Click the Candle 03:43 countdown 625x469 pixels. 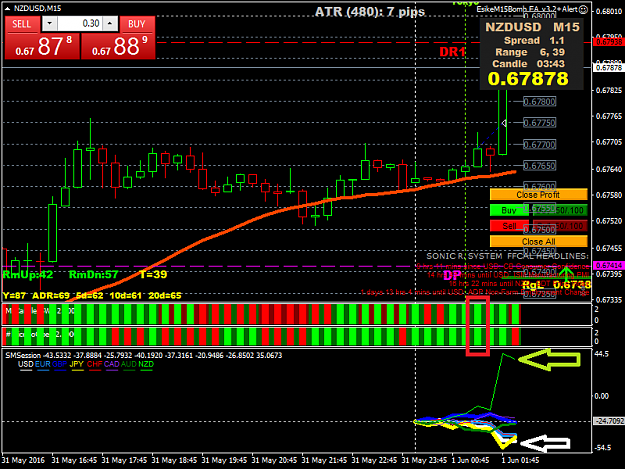tap(529, 64)
